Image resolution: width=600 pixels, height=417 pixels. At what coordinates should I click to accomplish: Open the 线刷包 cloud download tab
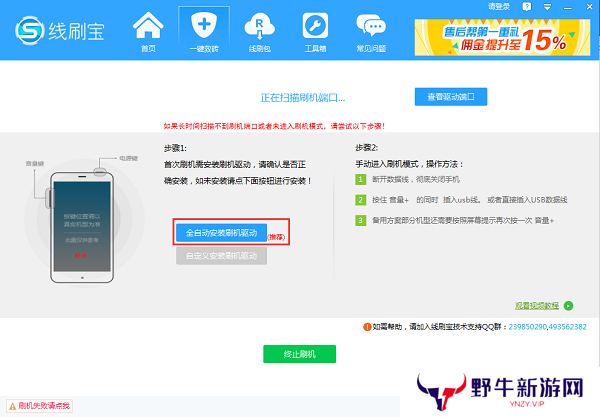click(x=259, y=32)
